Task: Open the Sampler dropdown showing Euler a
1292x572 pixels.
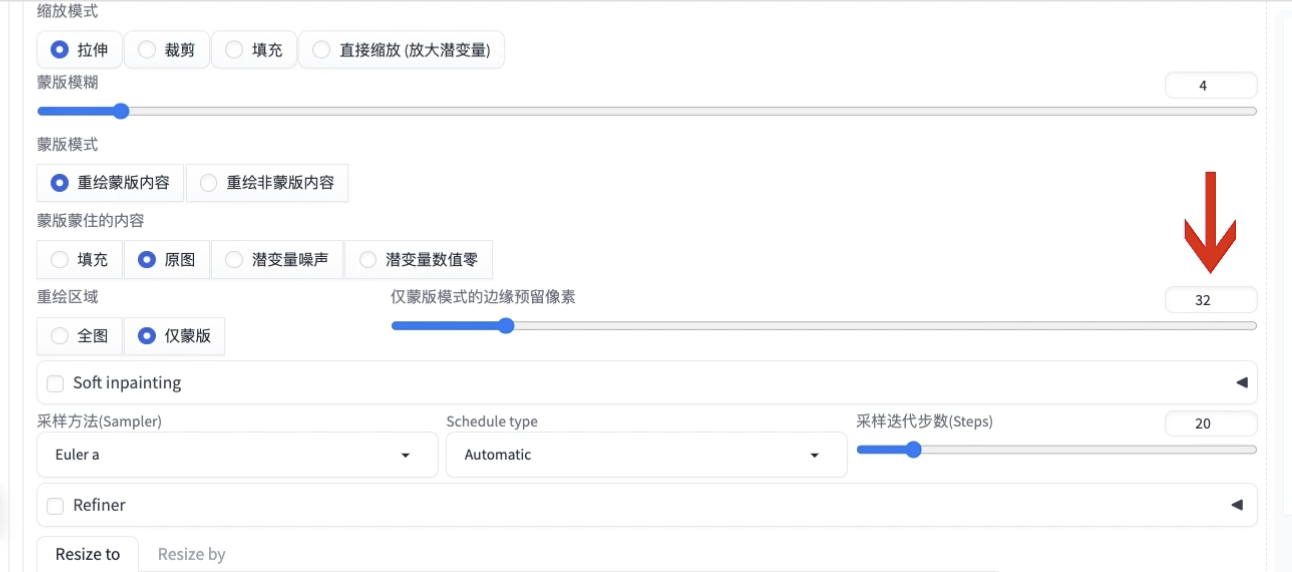Action: 237,455
